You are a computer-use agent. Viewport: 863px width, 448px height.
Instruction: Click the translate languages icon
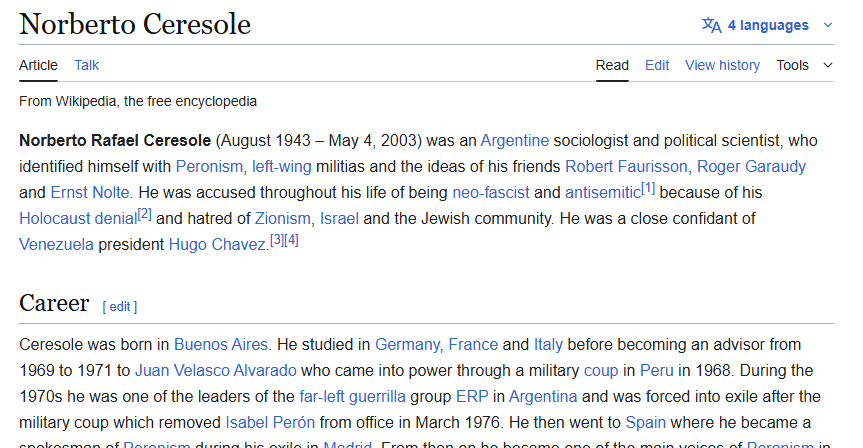[711, 25]
